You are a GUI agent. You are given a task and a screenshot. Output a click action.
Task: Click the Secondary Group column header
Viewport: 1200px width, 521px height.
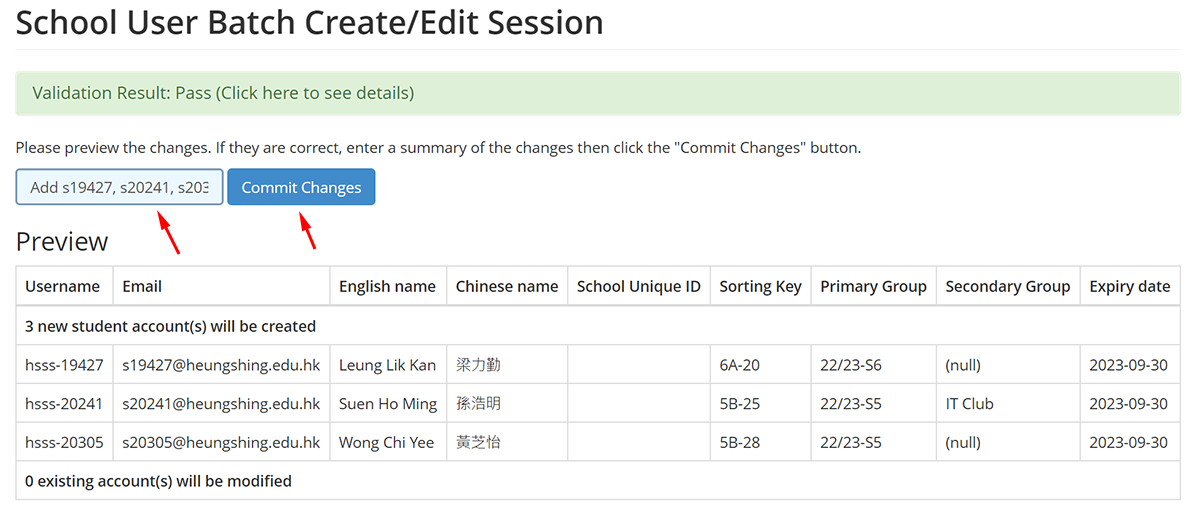click(1008, 286)
